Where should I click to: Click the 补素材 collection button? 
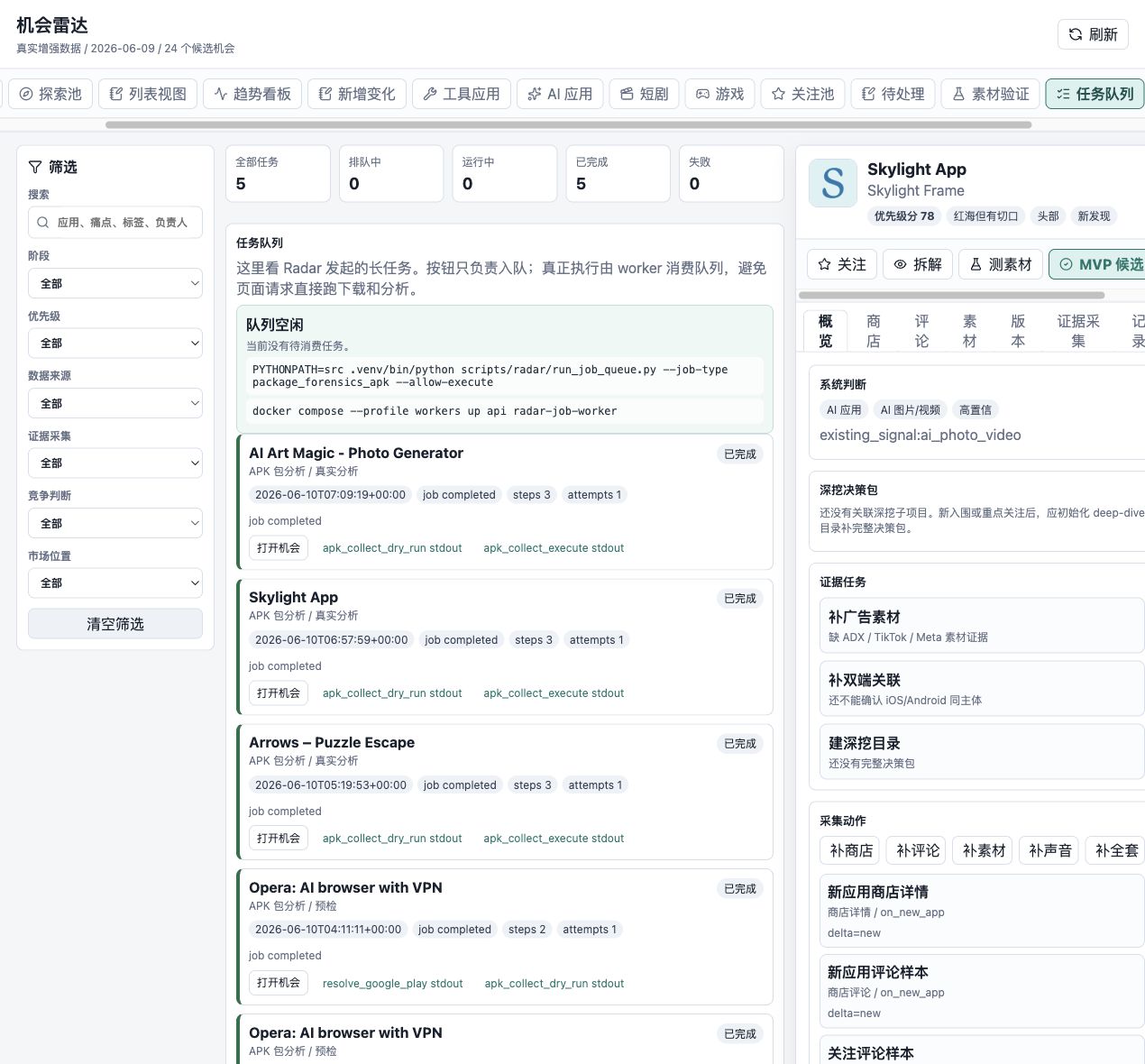[984, 850]
